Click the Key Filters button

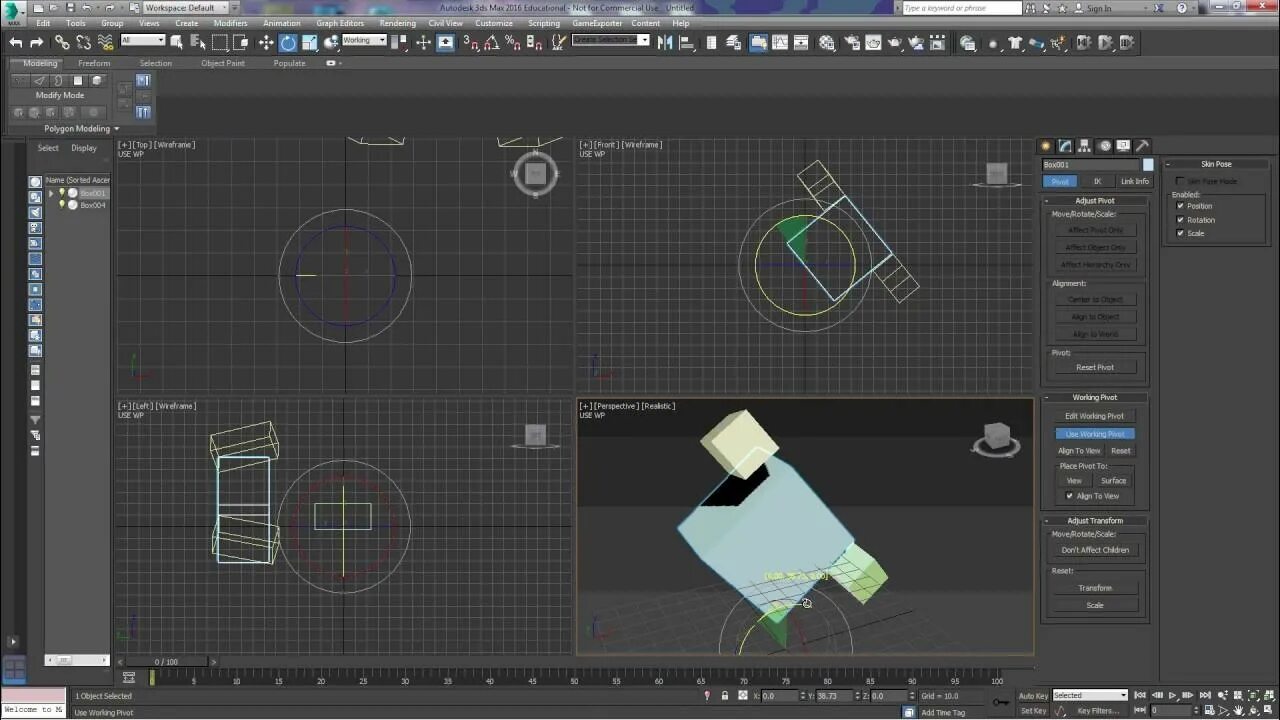pos(1097,711)
